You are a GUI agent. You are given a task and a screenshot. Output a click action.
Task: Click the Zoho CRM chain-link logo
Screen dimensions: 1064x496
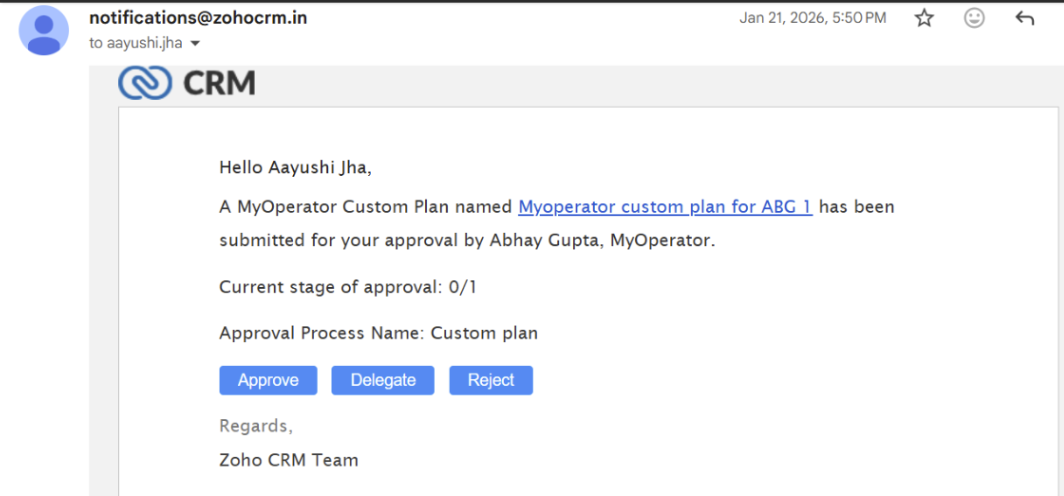click(145, 83)
